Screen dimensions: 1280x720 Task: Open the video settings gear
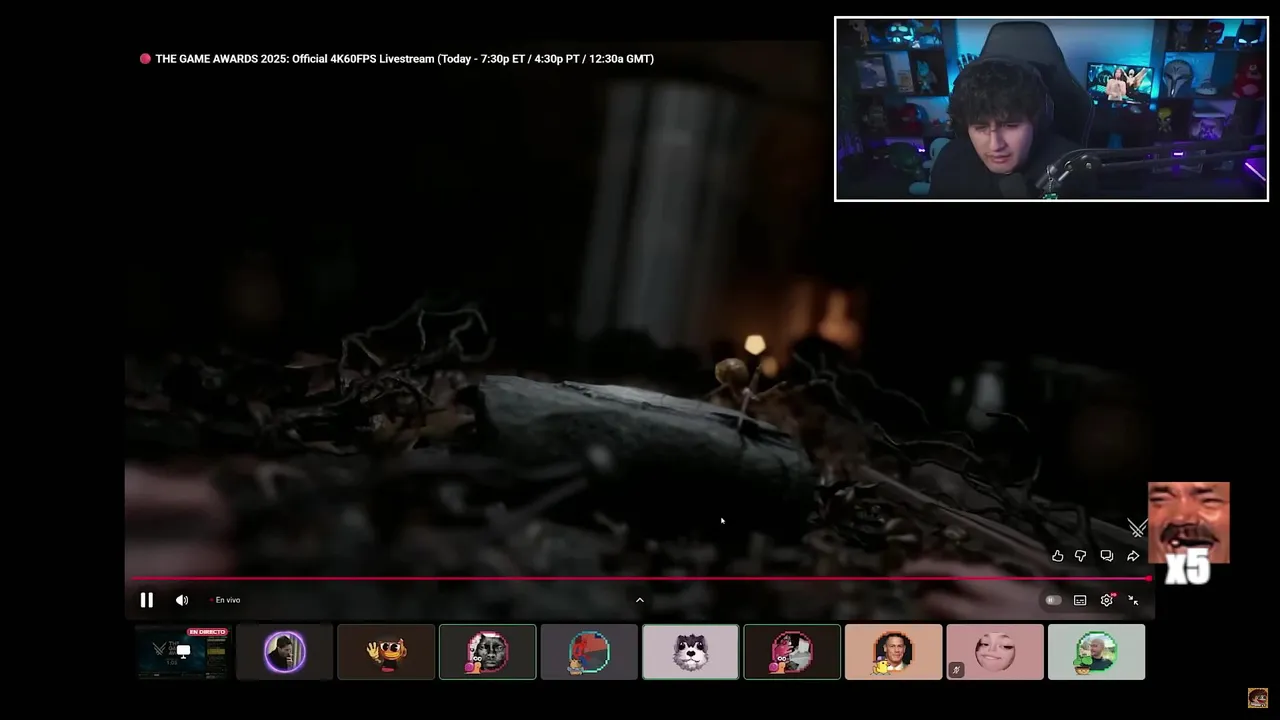[x=1107, y=600]
